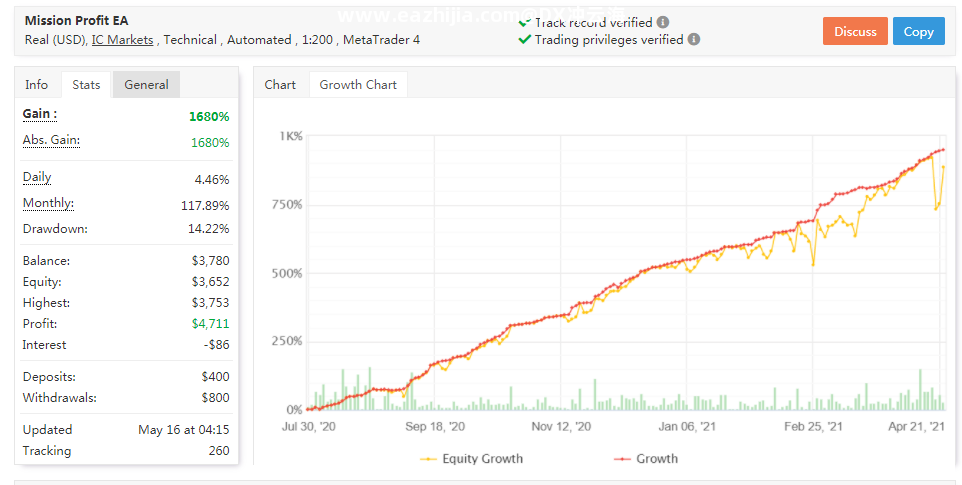Click the underlined Daily label
Image resolution: width=962 pixels, height=485 pixels.
tap(37, 178)
